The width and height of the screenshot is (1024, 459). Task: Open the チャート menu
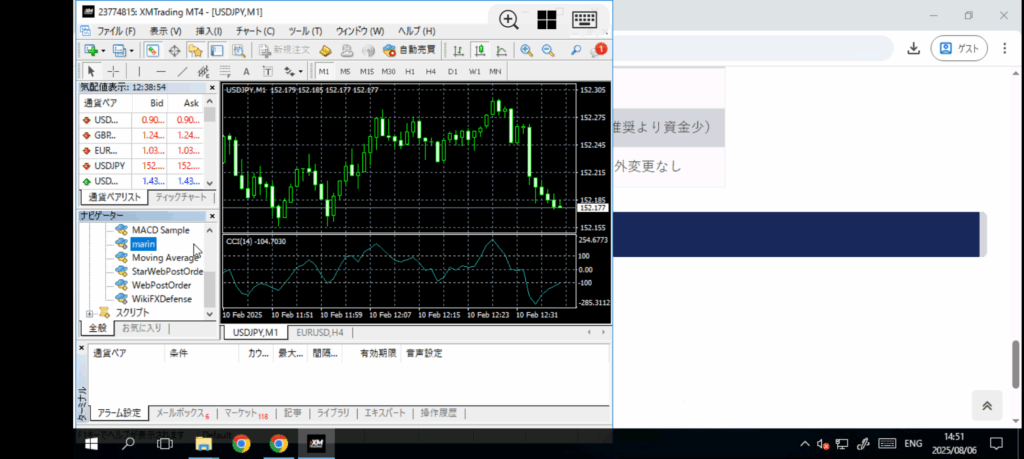click(255, 31)
